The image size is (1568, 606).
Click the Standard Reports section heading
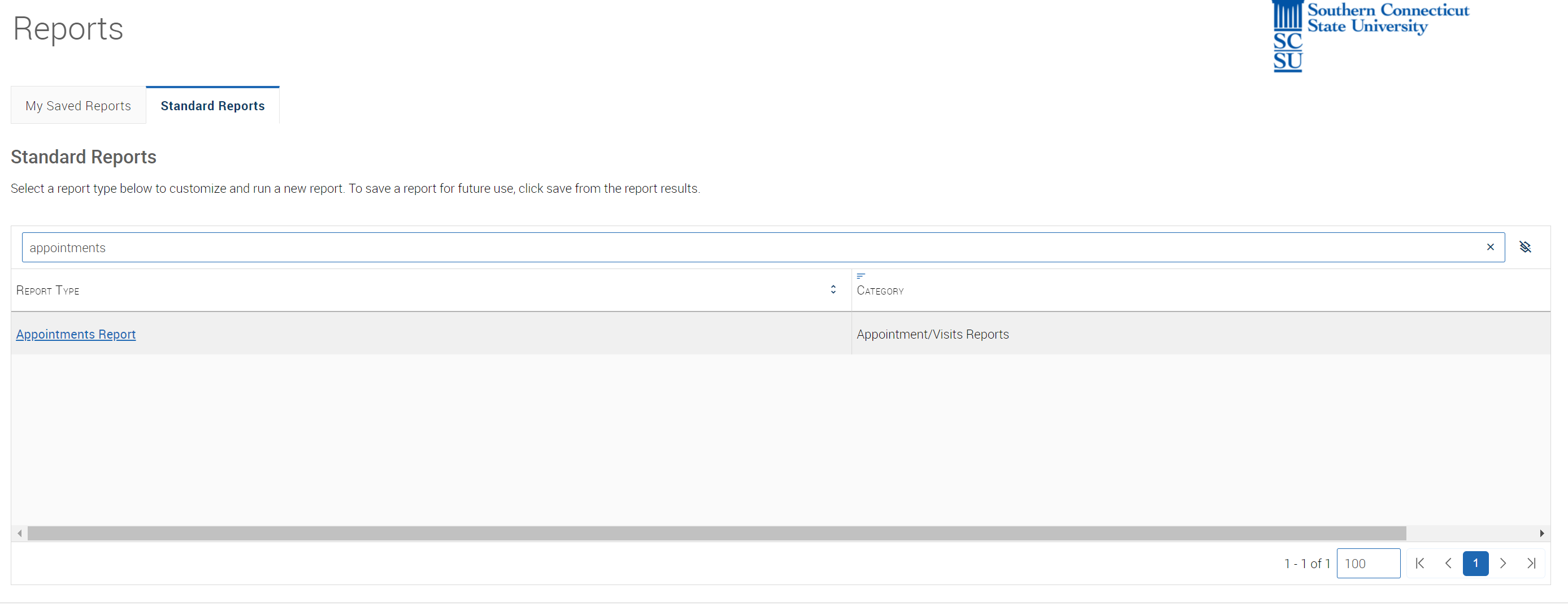[x=84, y=157]
